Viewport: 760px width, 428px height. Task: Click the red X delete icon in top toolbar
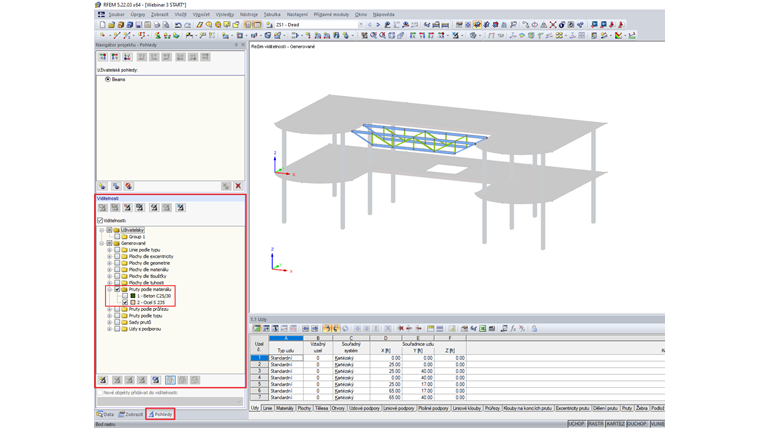pos(553,25)
